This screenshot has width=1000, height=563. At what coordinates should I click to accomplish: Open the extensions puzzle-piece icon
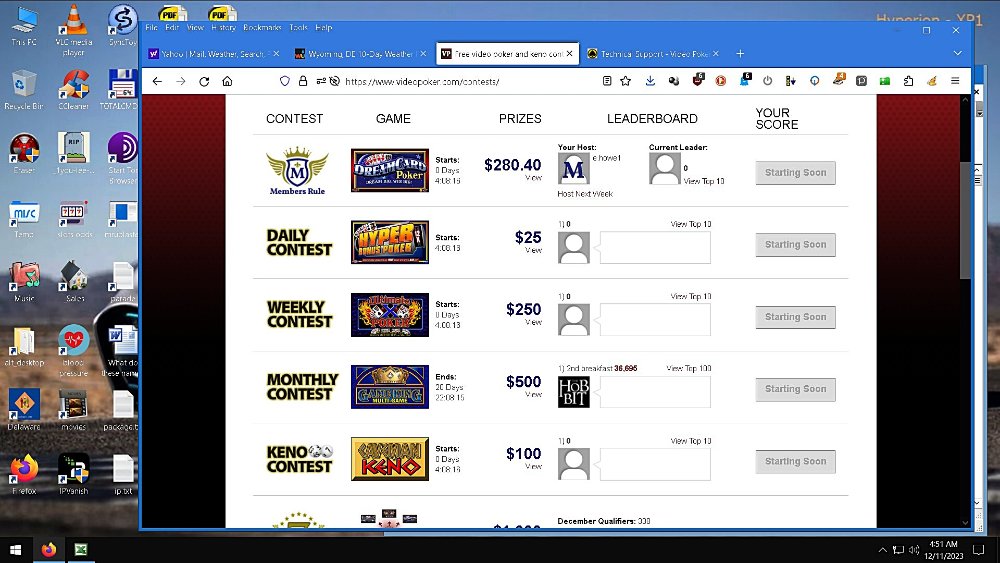pyautogui.click(x=908, y=81)
